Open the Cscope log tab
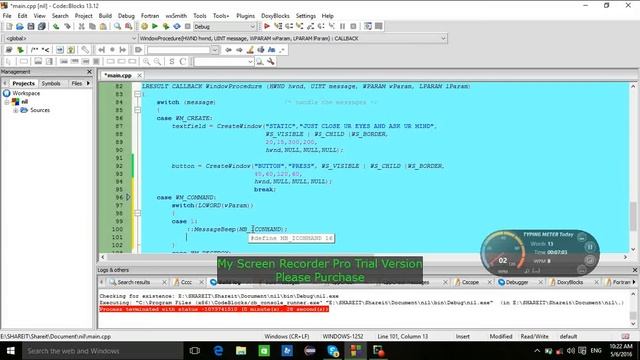 point(470,282)
